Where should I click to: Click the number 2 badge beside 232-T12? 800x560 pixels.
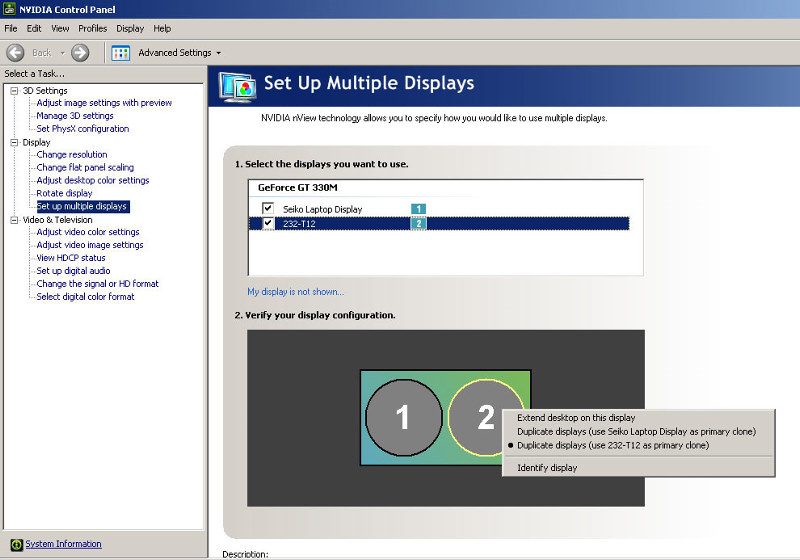[419, 224]
